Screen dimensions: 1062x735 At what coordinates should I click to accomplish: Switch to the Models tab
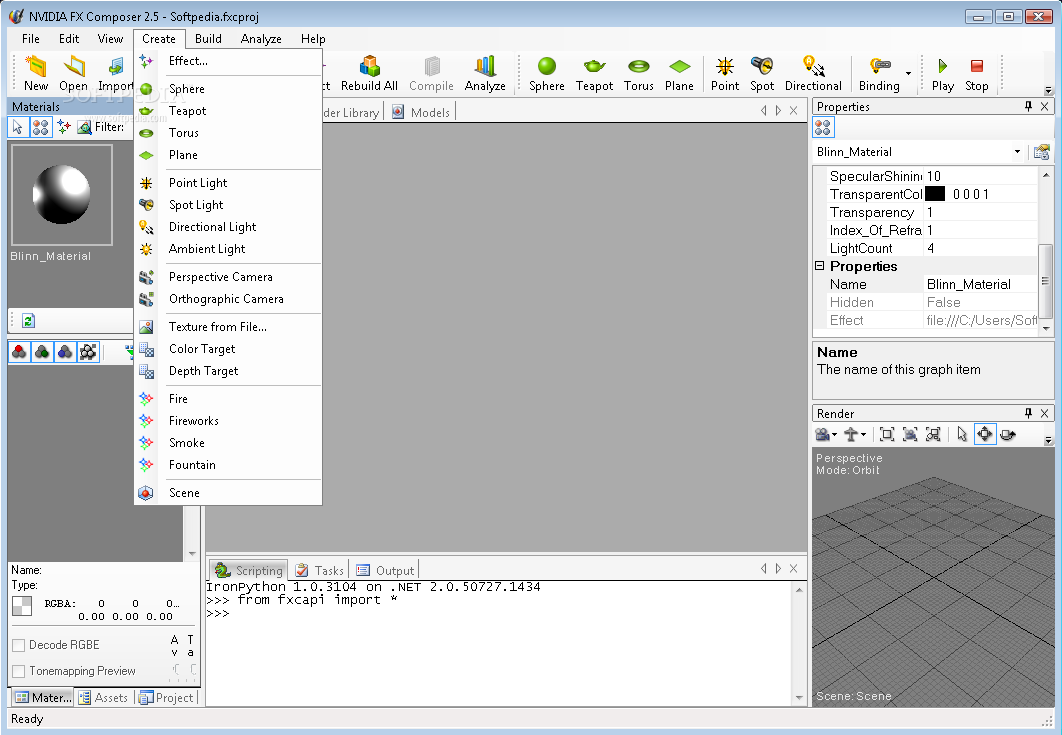click(x=421, y=112)
